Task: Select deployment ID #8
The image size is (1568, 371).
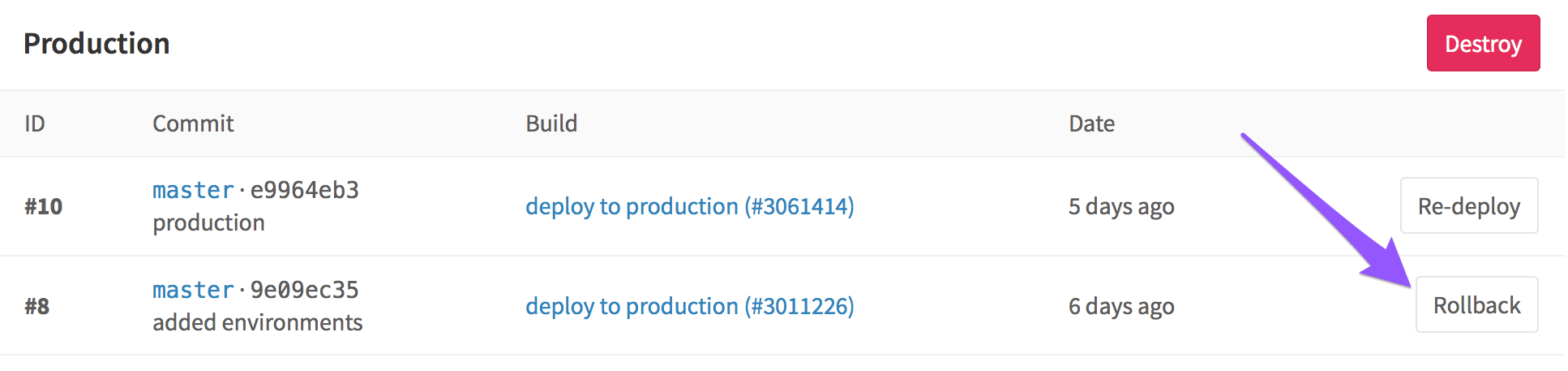Action: [x=36, y=306]
